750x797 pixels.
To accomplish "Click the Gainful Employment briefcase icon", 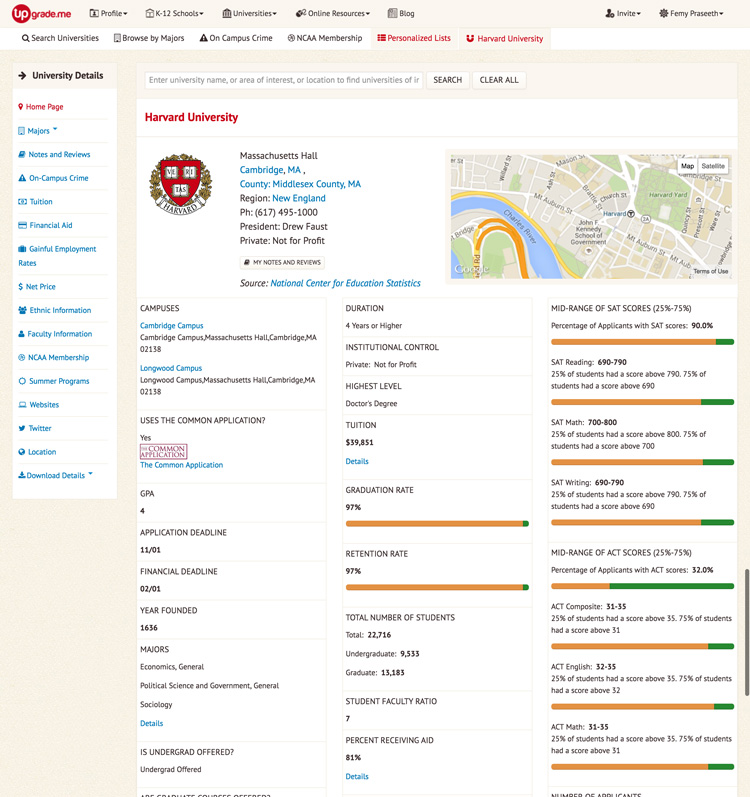I will pyautogui.click(x=22, y=249).
